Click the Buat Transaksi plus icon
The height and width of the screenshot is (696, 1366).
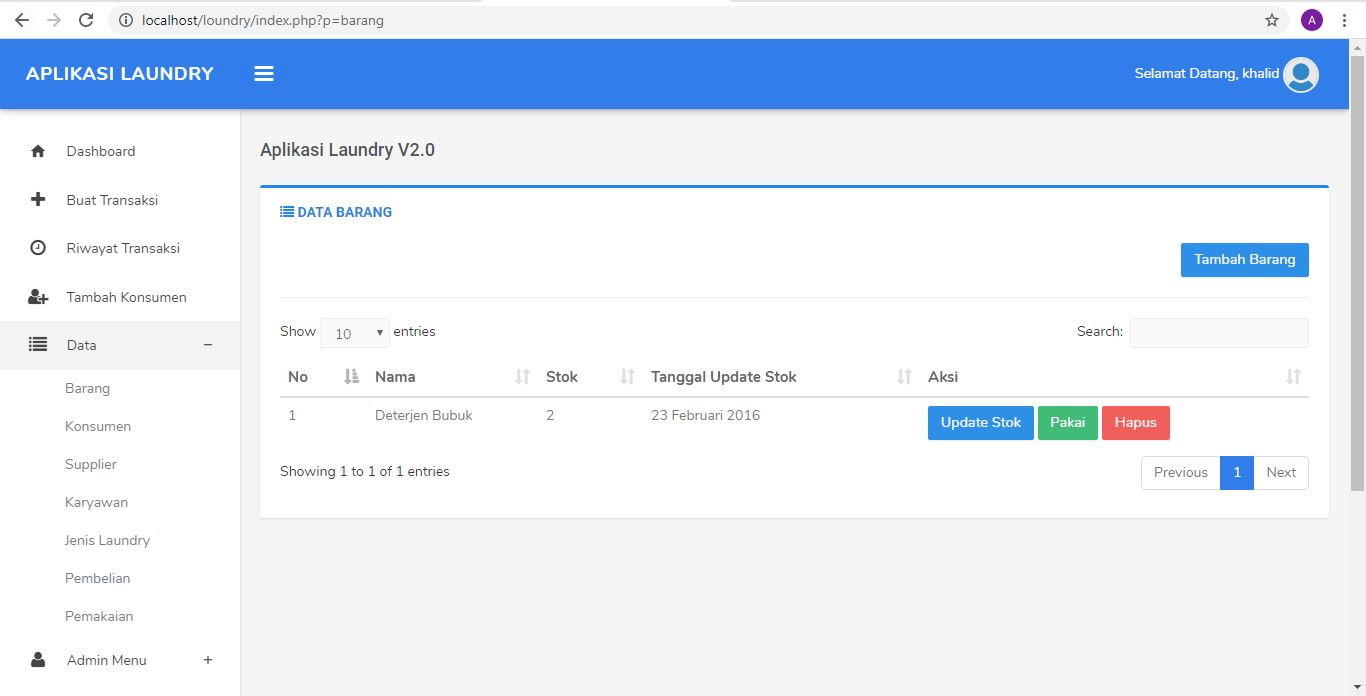coord(38,200)
